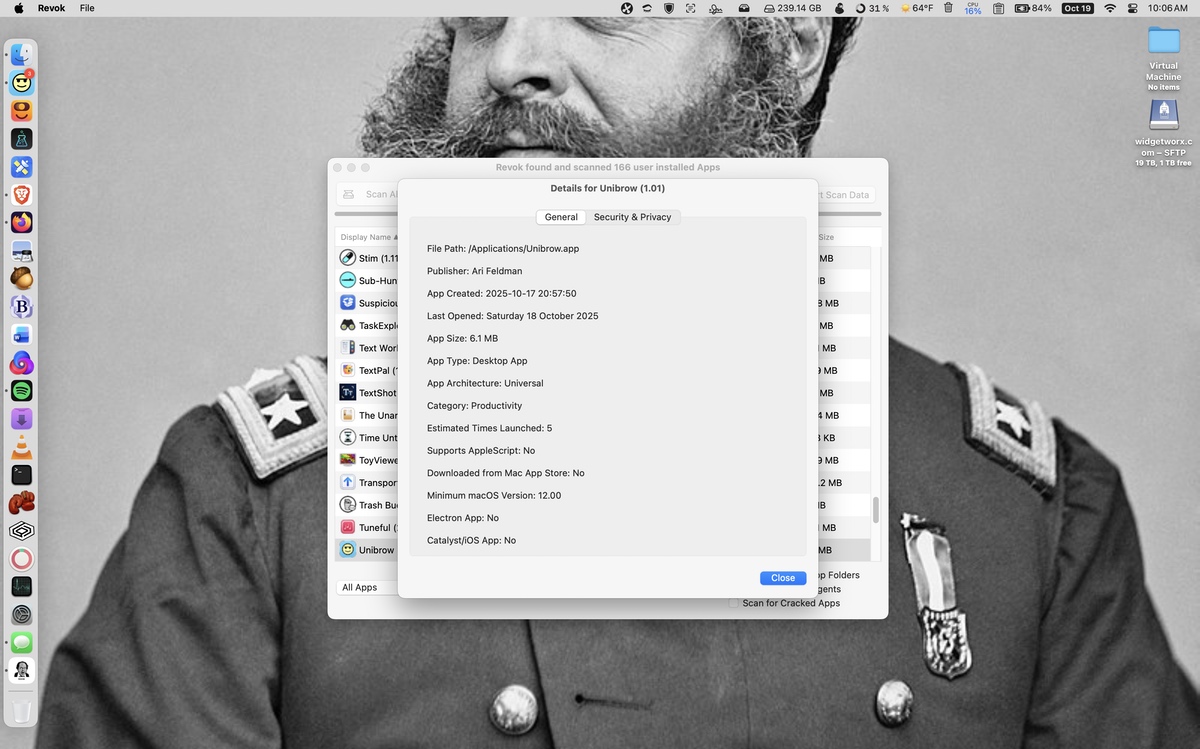Click the Wi-Fi icon in menu bar
The image size is (1200, 749).
coord(1109,8)
